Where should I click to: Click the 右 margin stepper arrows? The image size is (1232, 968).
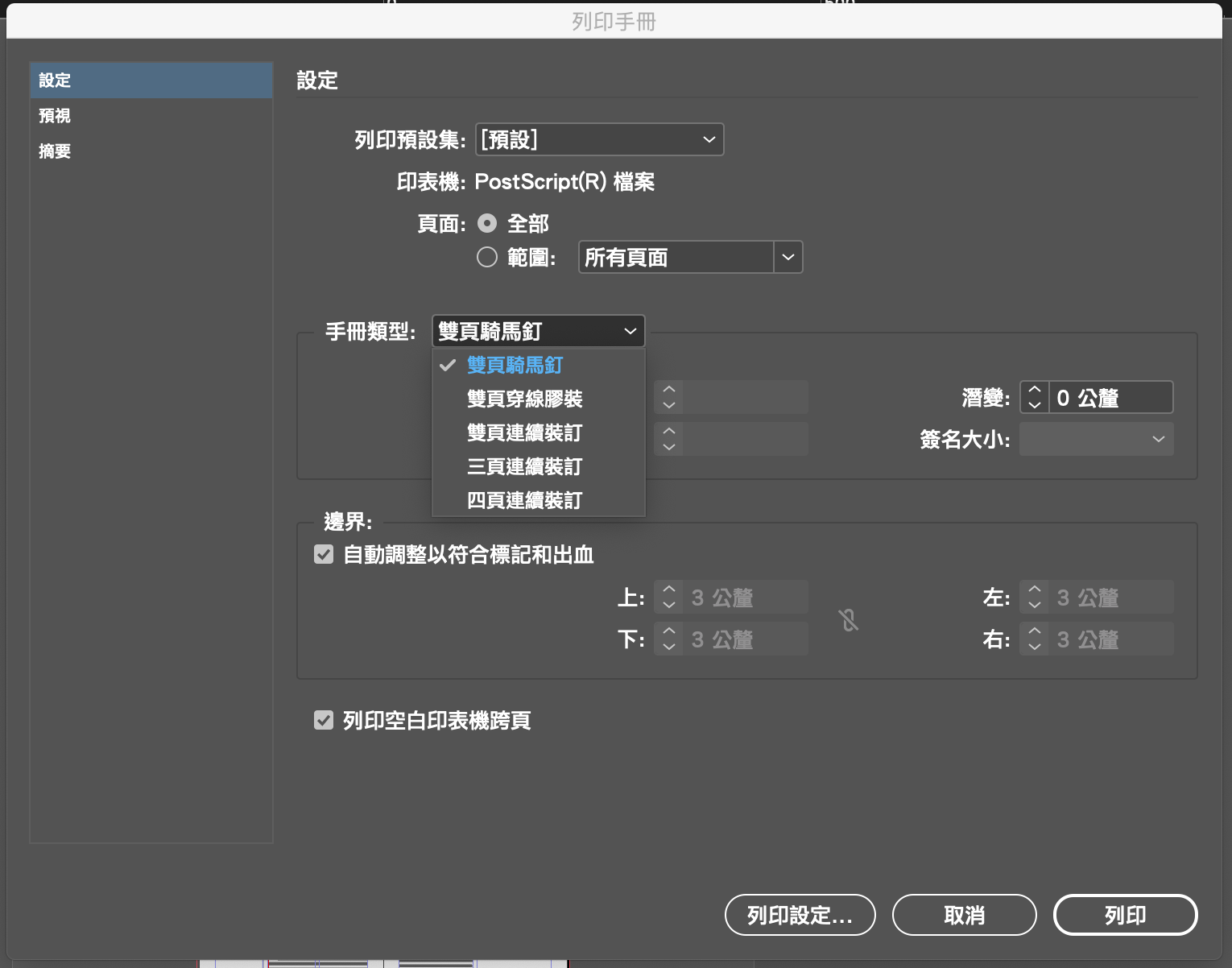click(x=1035, y=639)
